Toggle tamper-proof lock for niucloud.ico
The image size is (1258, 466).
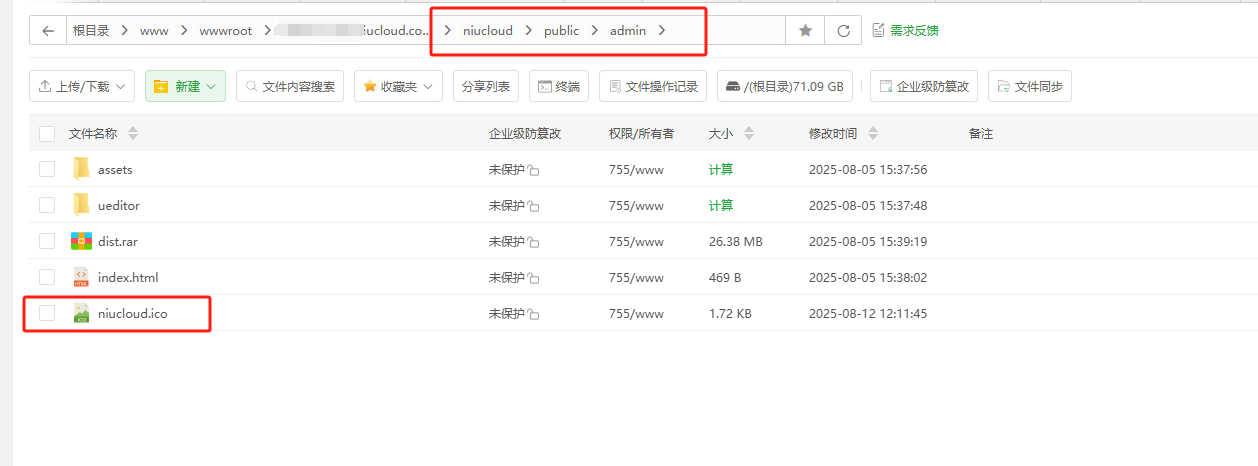click(534, 315)
